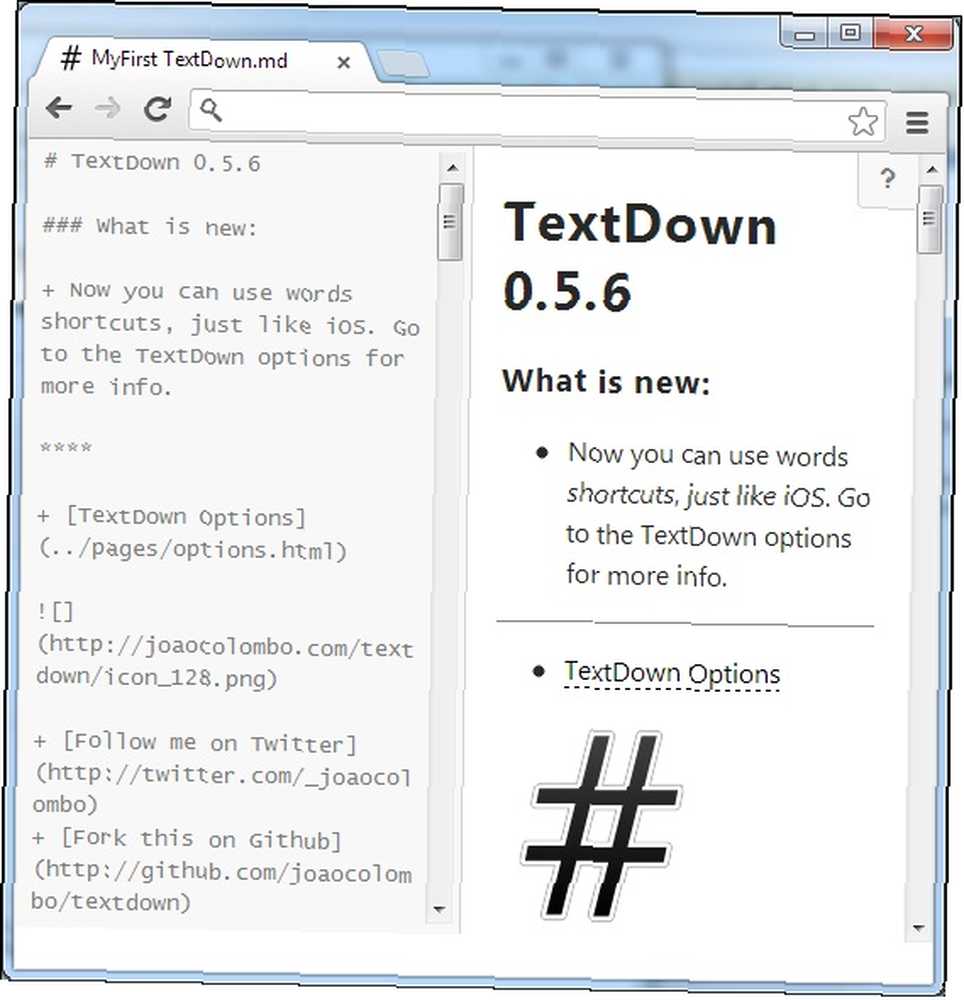964x1000 pixels.
Task: Click the 'What is new:' preview heading
Action: click(x=606, y=381)
